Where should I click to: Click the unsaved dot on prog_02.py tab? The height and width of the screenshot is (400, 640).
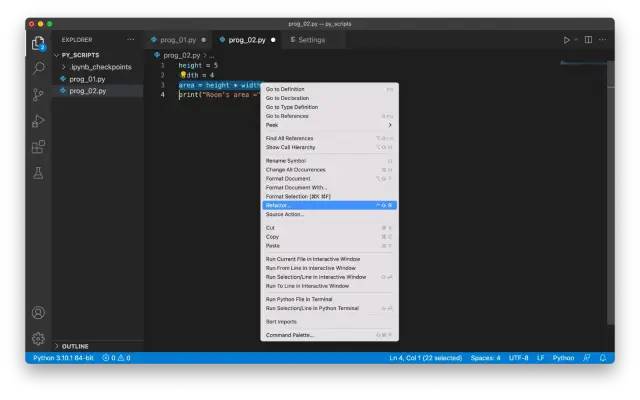[x=273, y=40]
